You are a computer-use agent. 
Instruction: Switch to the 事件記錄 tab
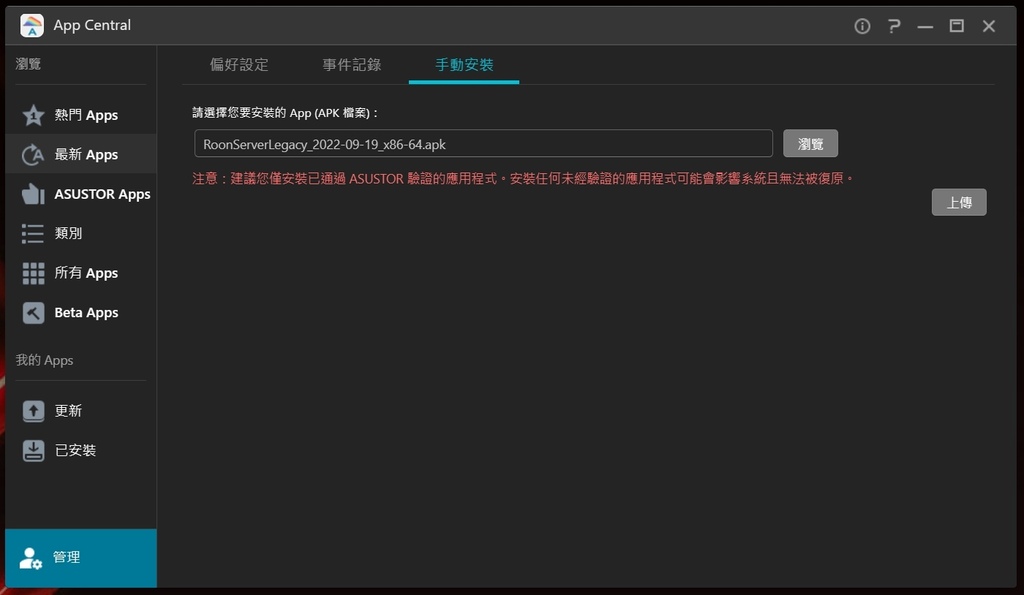point(351,65)
